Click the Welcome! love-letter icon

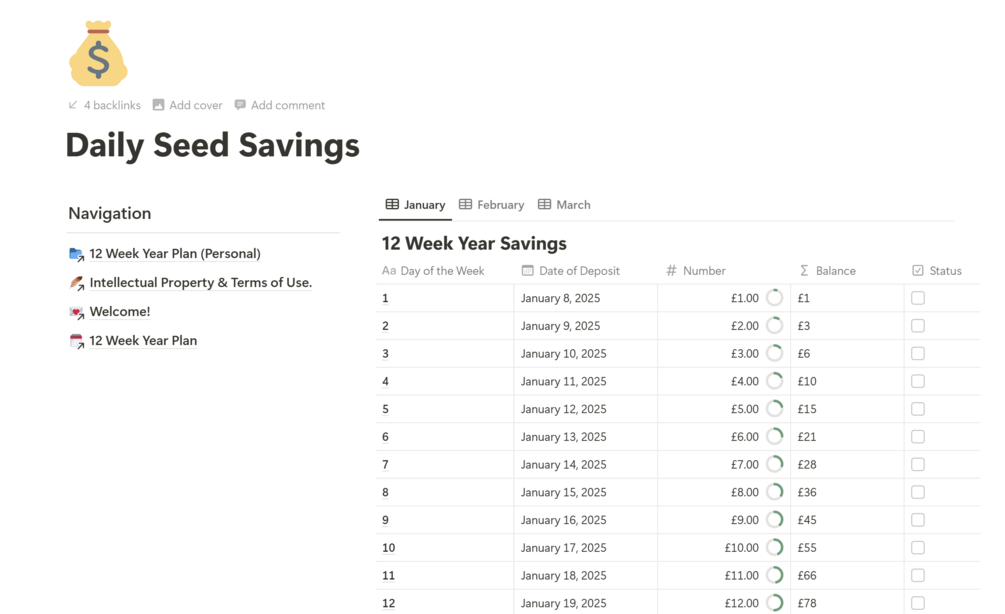76,312
